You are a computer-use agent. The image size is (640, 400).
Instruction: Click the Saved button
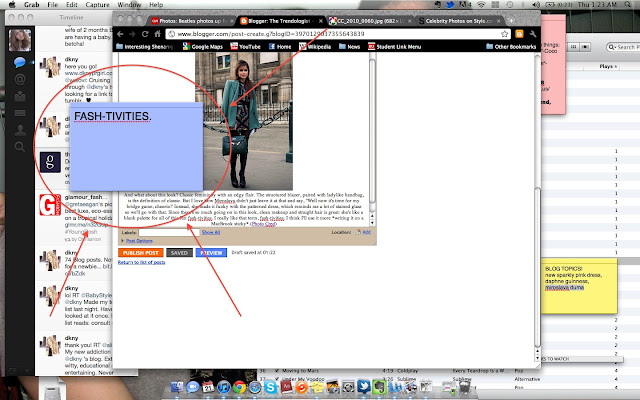(x=179, y=253)
